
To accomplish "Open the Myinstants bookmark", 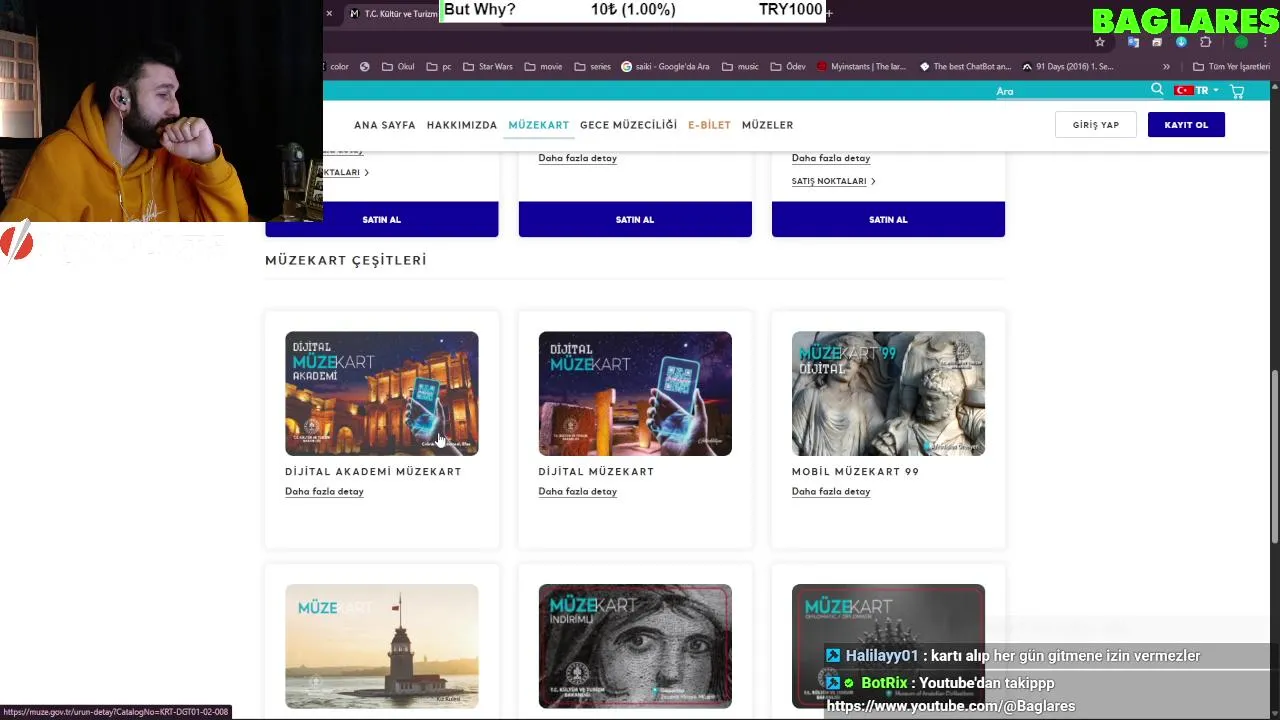I will coord(861,67).
